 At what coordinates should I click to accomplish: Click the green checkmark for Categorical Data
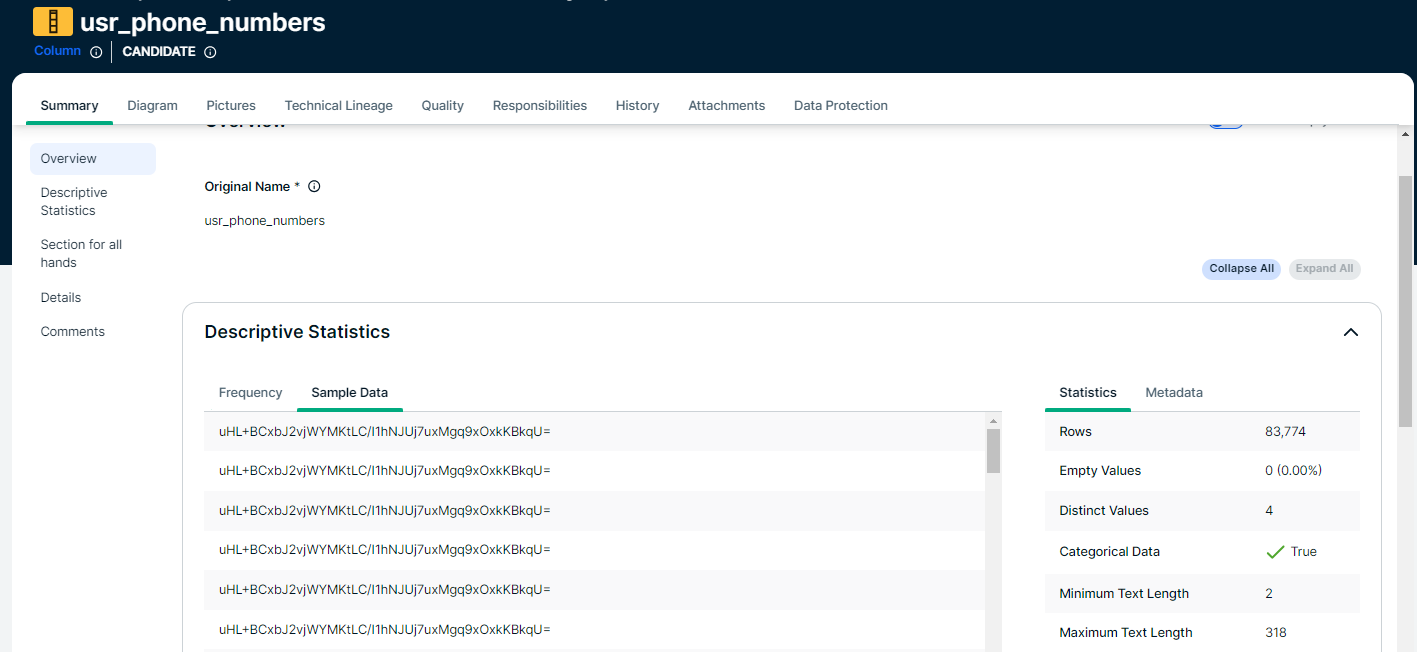pos(1275,552)
